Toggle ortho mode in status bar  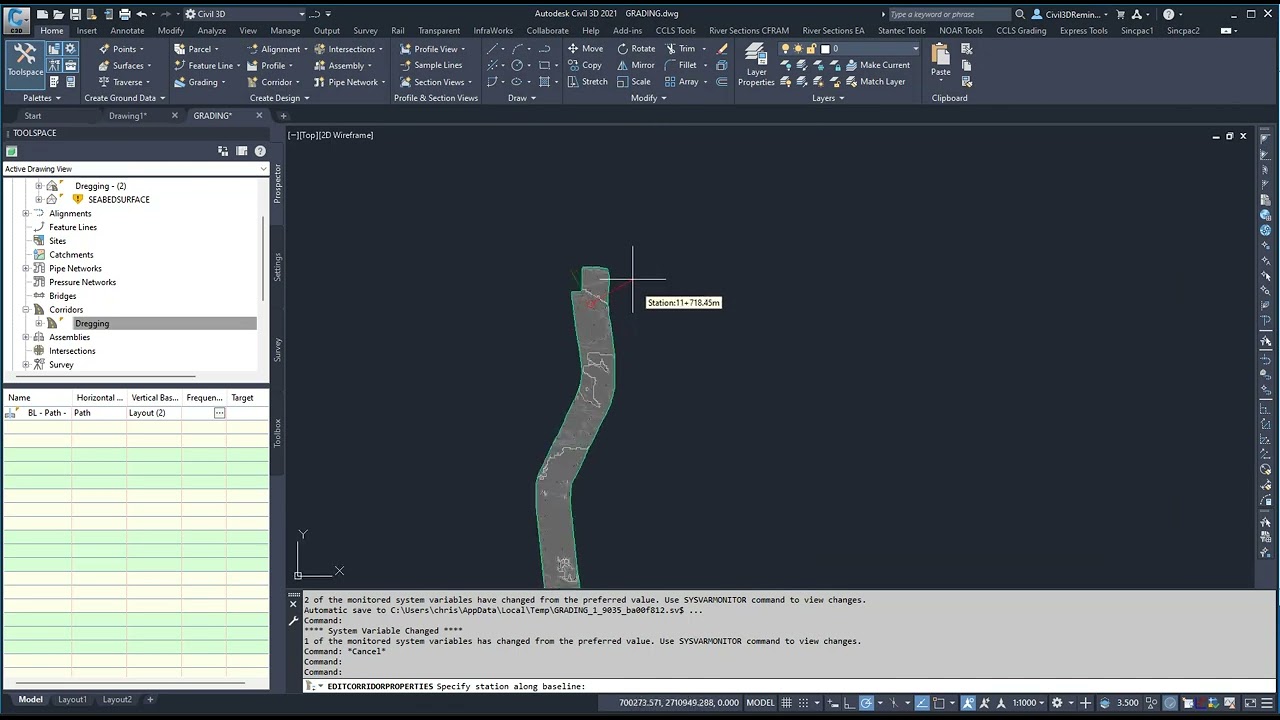pos(848,702)
